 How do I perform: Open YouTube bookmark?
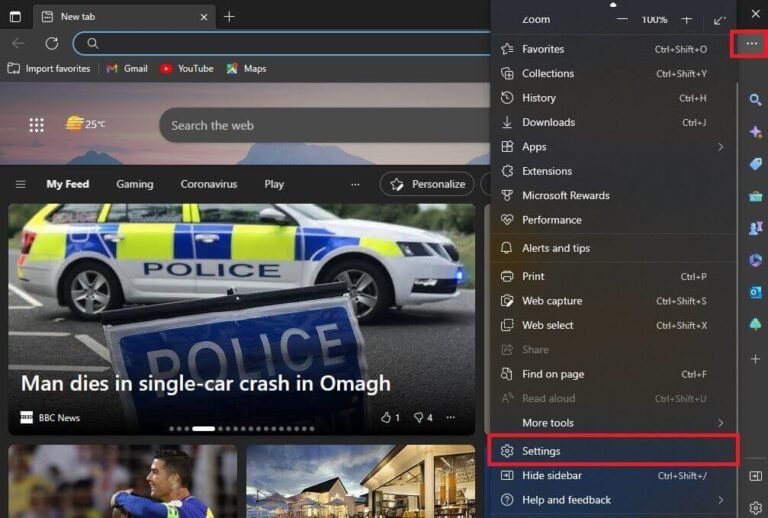(187, 69)
